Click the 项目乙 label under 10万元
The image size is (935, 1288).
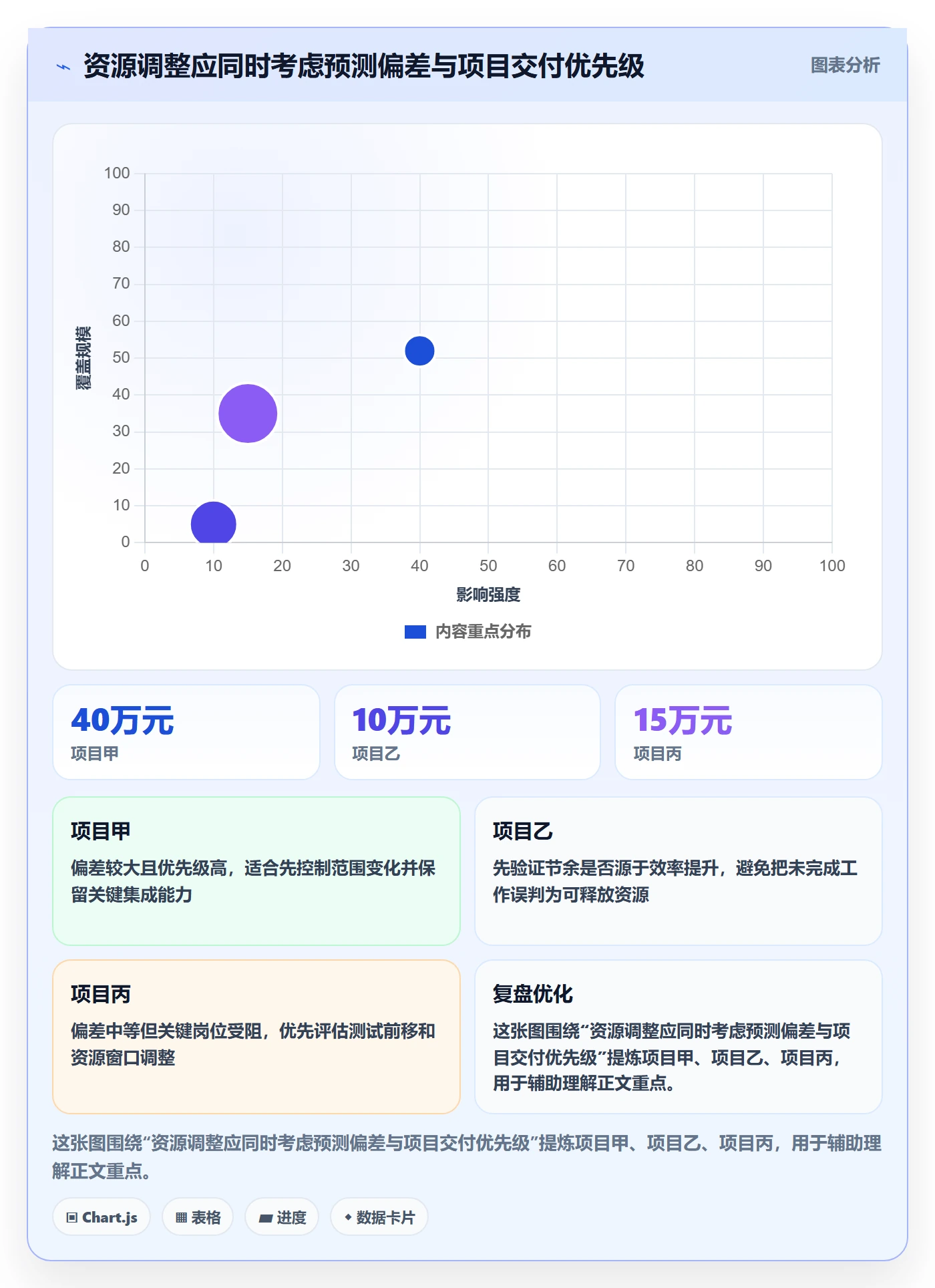click(376, 754)
